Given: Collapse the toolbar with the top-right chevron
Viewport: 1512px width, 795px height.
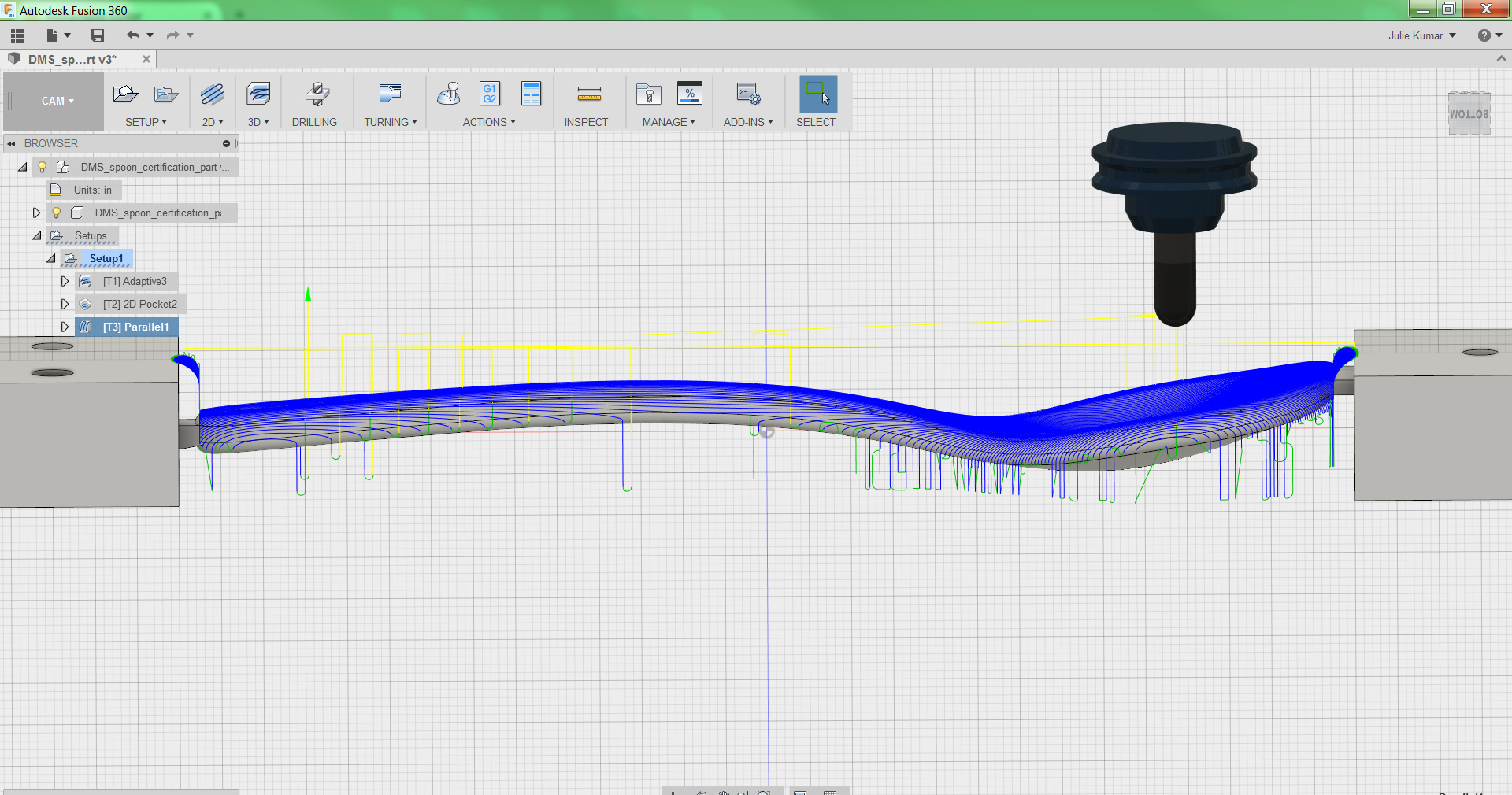Looking at the screenshot, I should (1501, 58).
